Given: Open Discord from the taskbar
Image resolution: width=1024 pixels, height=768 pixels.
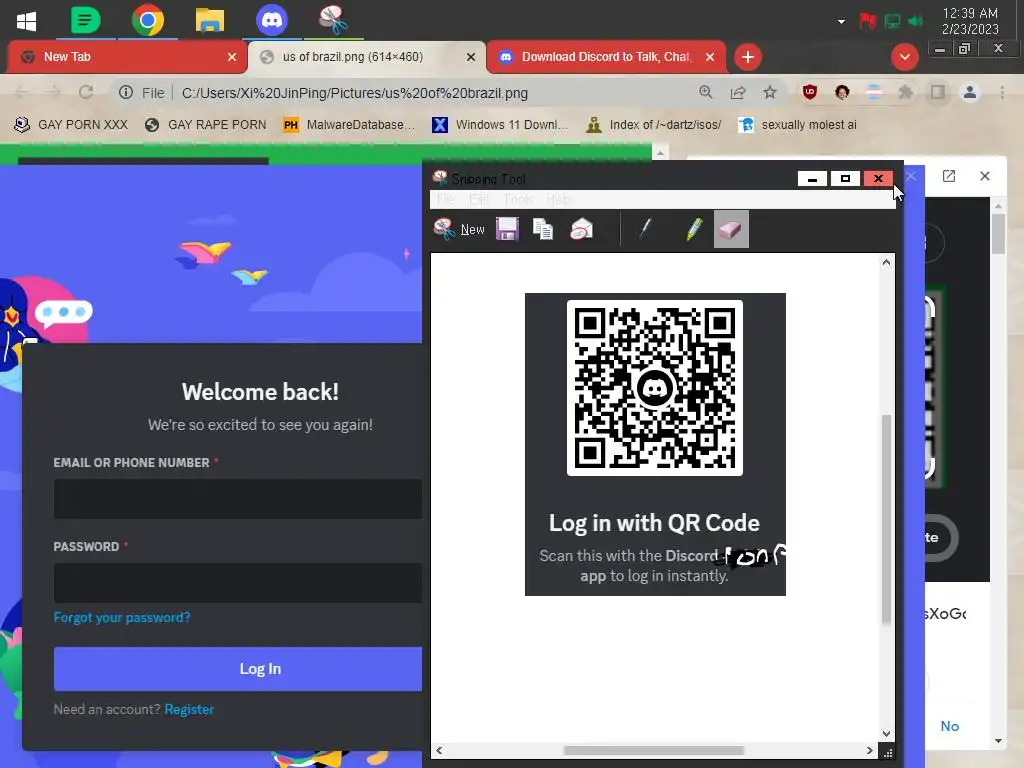Looking at the screenshot, I should (272, 20).
